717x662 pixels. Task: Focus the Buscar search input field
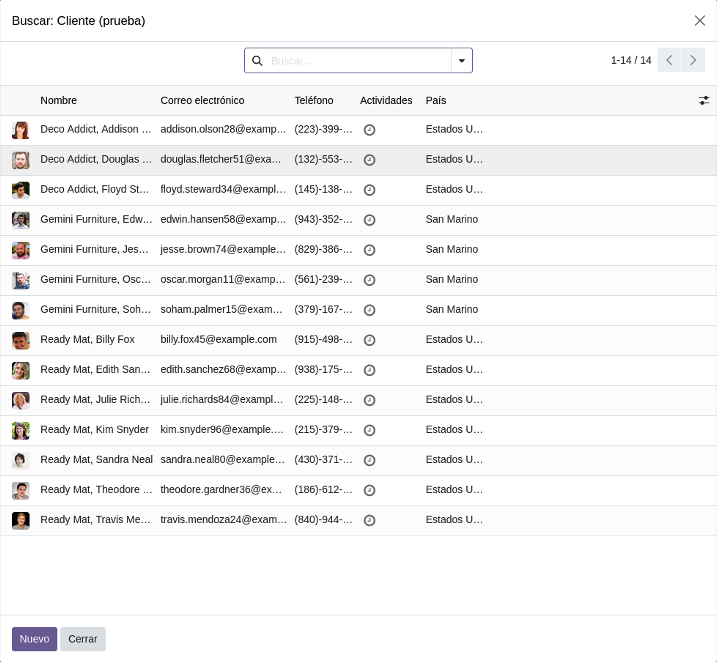tap(358, 61)
